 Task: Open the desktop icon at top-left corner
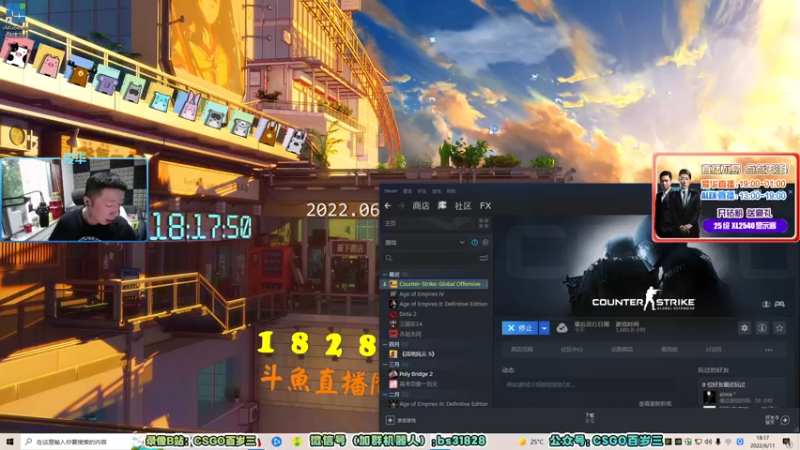tap(16, 18)
